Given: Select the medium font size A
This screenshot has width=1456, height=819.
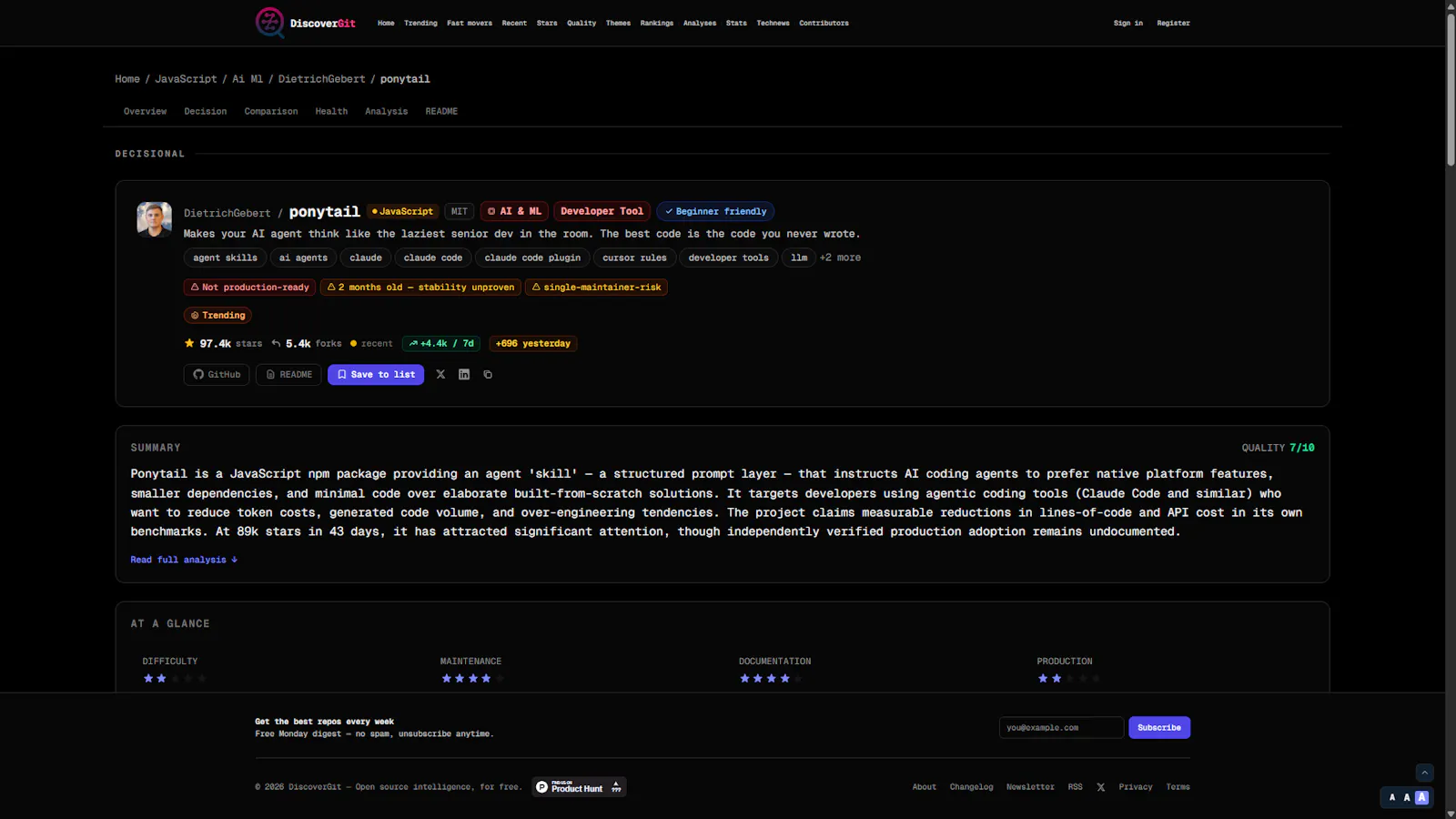Looking at the screenshot, I should pyautogui.click(x=1407, y=797).
